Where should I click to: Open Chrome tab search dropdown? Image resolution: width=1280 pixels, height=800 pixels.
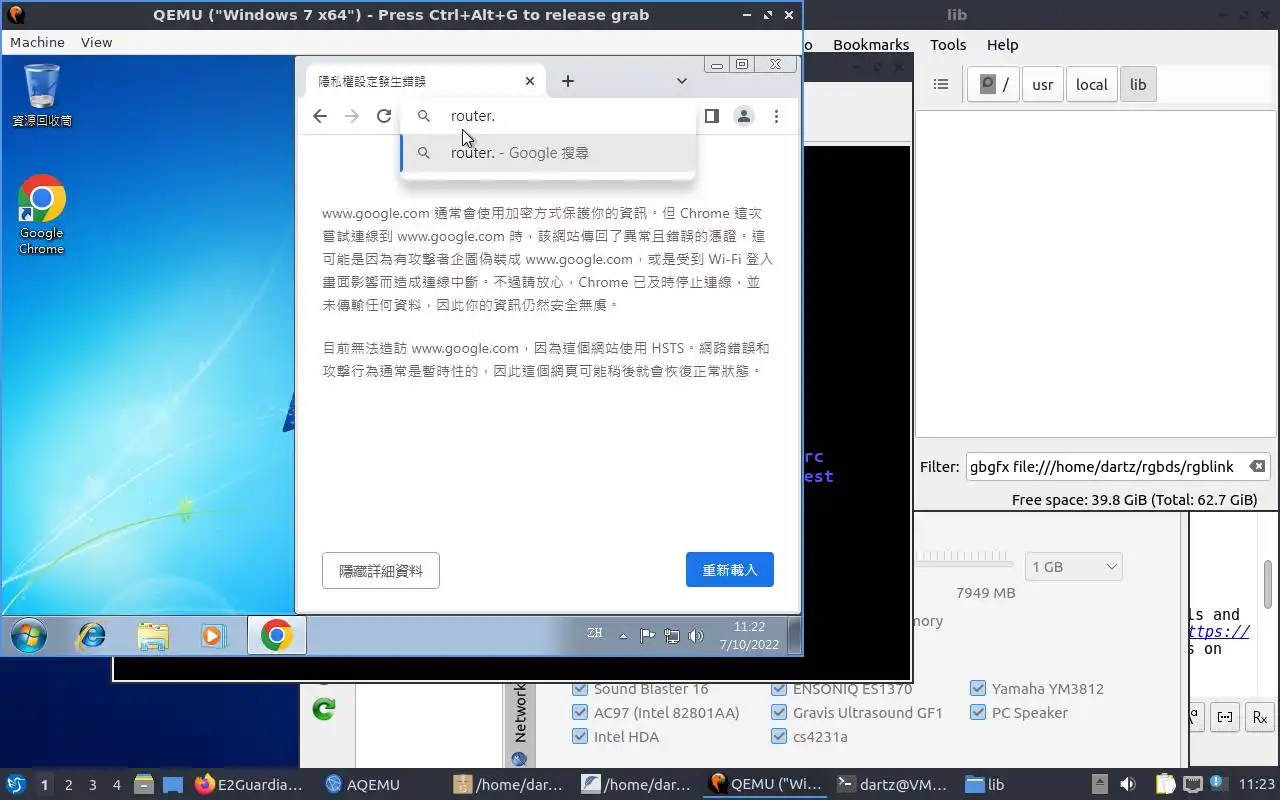click(x=681, y=81)
